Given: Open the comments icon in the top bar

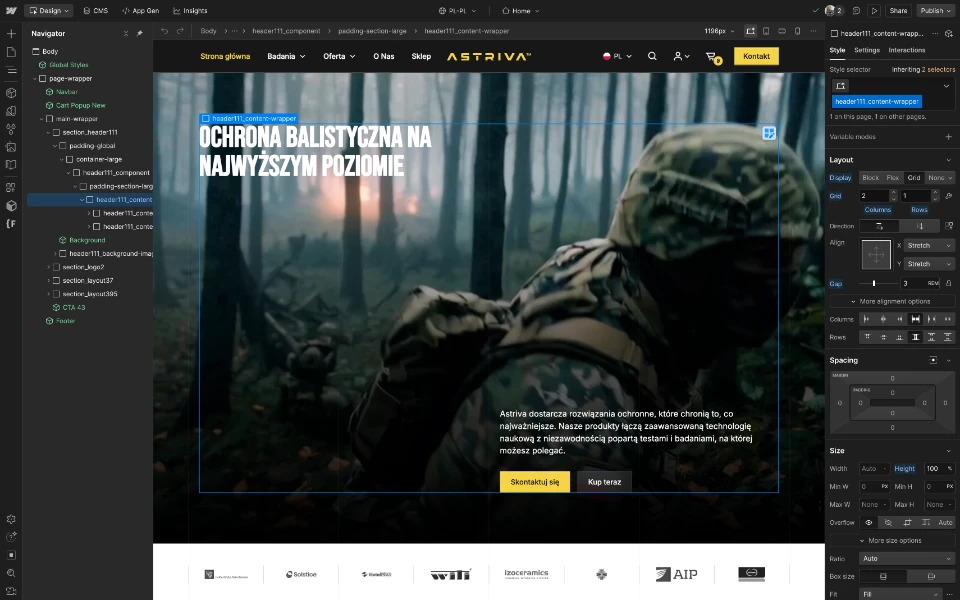Looking at the screenshot, I should coord(857,10).
